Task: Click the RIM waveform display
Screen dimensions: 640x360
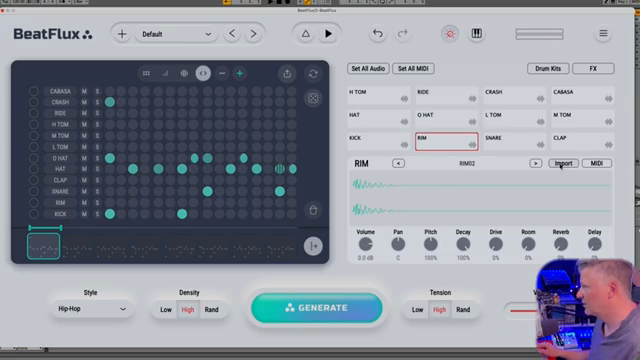Action: pyautogui.click(x=481, y=198)
